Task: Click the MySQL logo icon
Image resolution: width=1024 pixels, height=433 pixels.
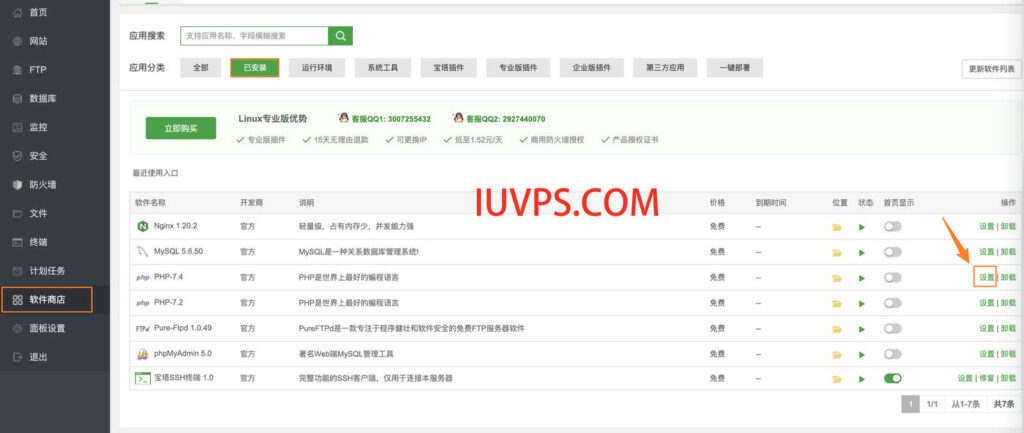Action: (142, 251)
